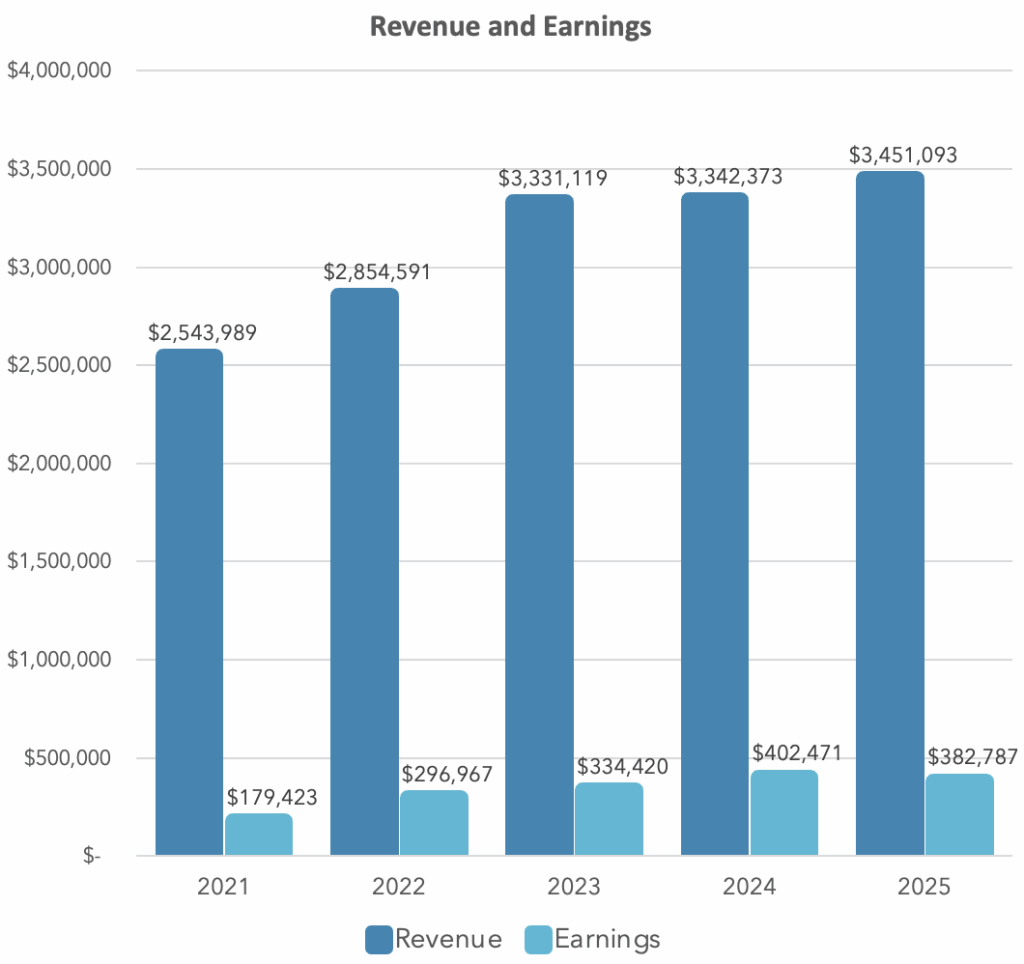Click the 2021 Earnings bar
Image resolution: width=1024 pixels, height=964 pixels.
click(259, 835)
